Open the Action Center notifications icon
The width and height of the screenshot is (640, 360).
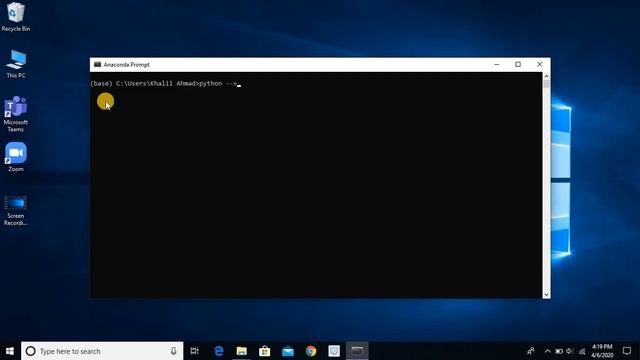pos(627,351)
